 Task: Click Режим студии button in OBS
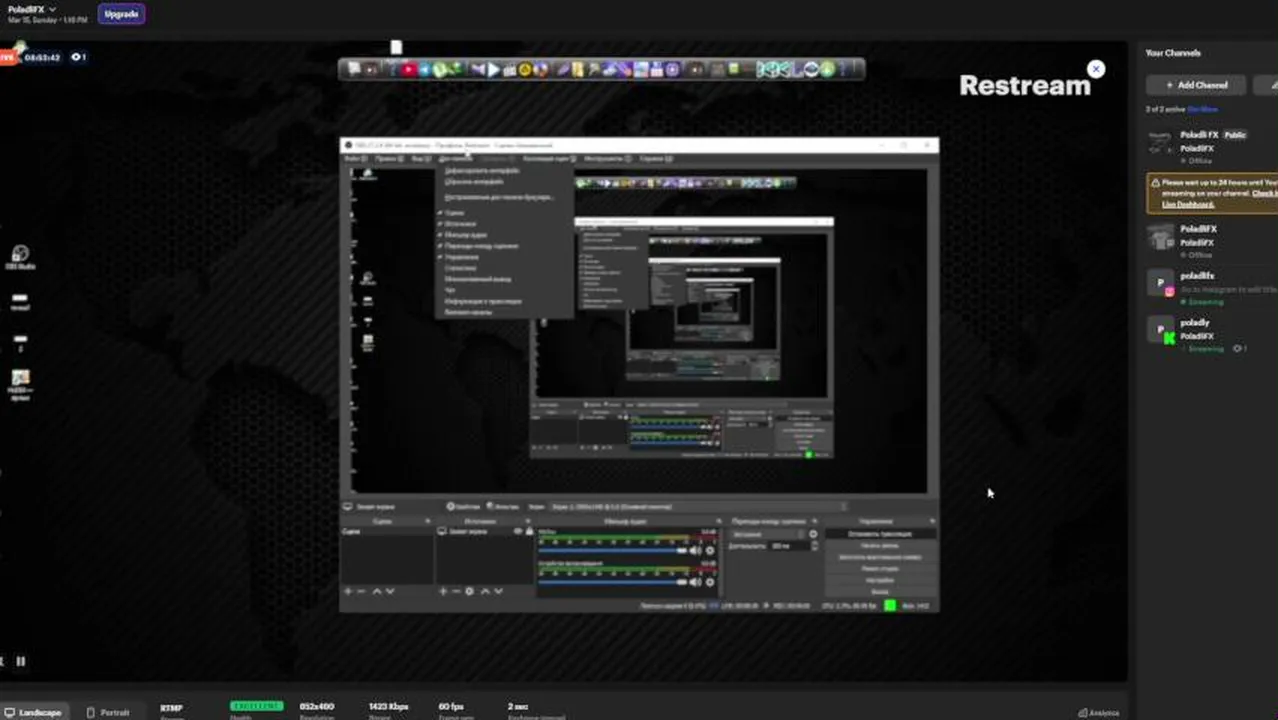point(880,568)
